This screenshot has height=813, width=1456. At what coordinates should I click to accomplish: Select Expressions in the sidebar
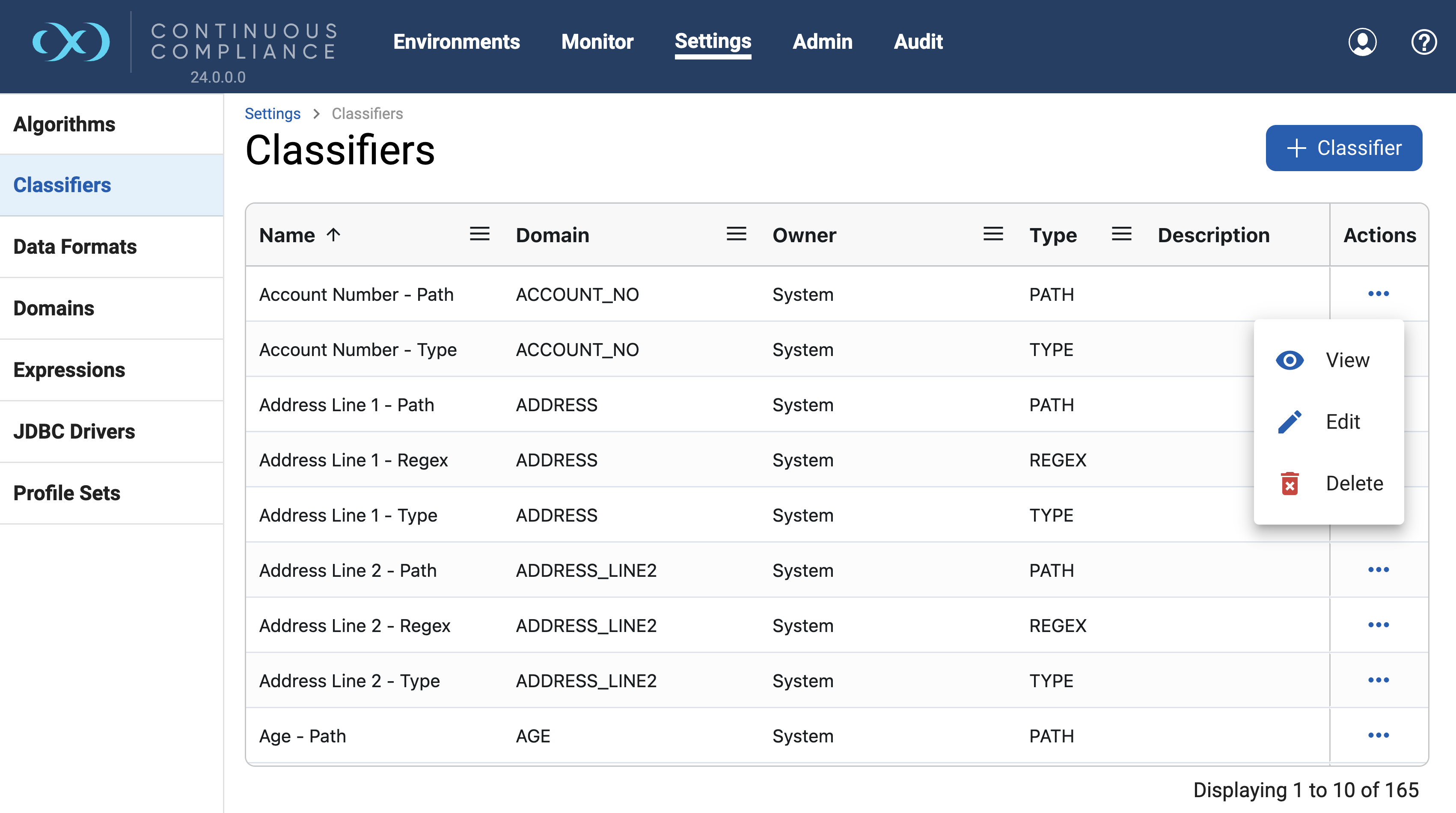(x=69, y=370)
